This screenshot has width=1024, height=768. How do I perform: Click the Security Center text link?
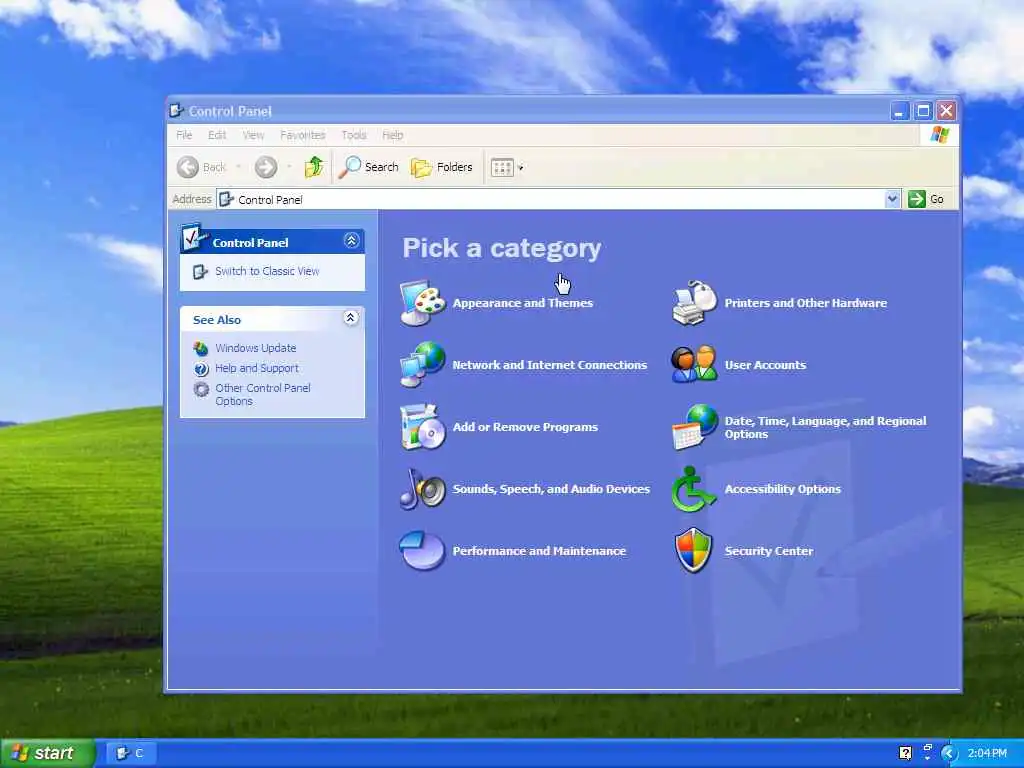(x=769, y=551)
